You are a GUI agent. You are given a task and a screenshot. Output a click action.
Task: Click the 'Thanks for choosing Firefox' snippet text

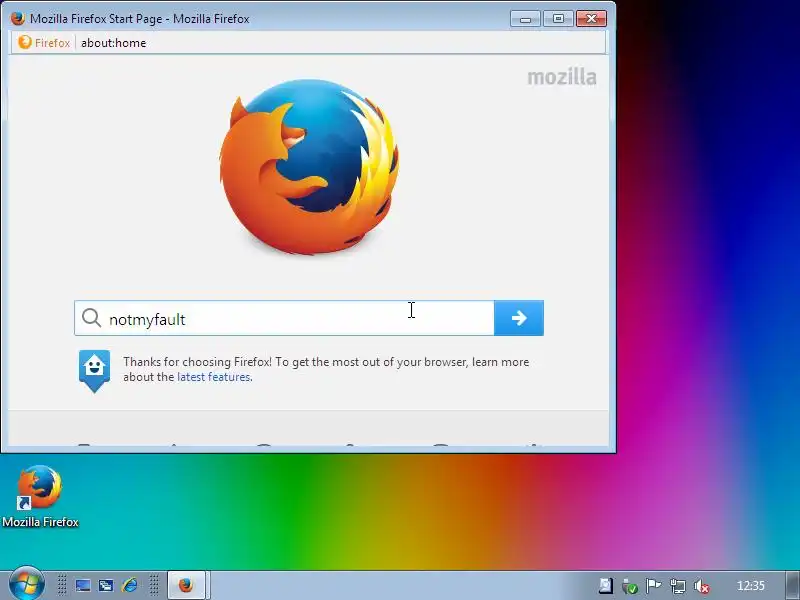coord(326,369)
